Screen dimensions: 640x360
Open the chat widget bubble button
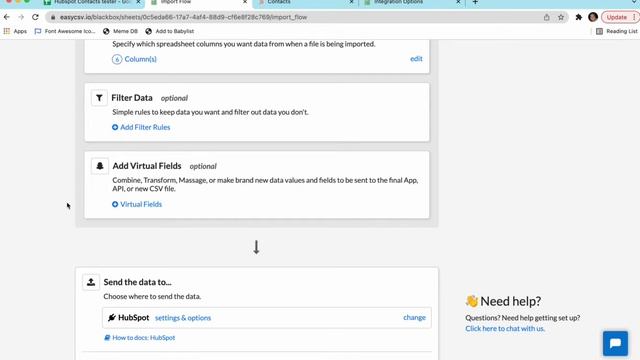pyautogui.click(x=616, y=343)
